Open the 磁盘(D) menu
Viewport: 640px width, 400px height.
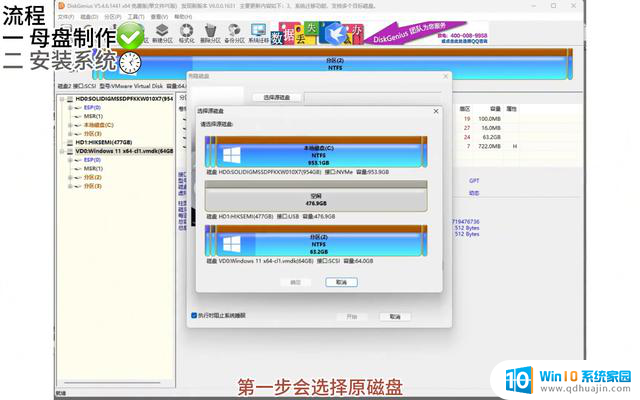tap(89, 17)
